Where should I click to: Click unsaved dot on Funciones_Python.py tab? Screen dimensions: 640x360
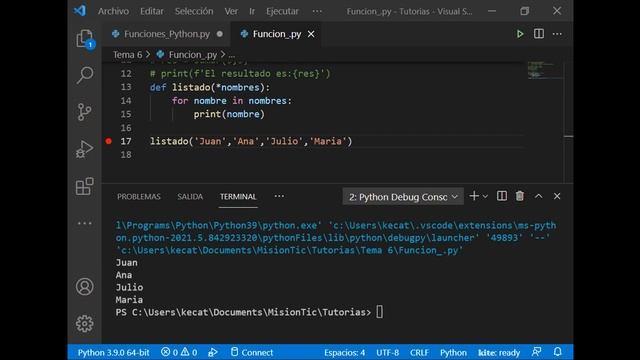(x=220, y=34)
